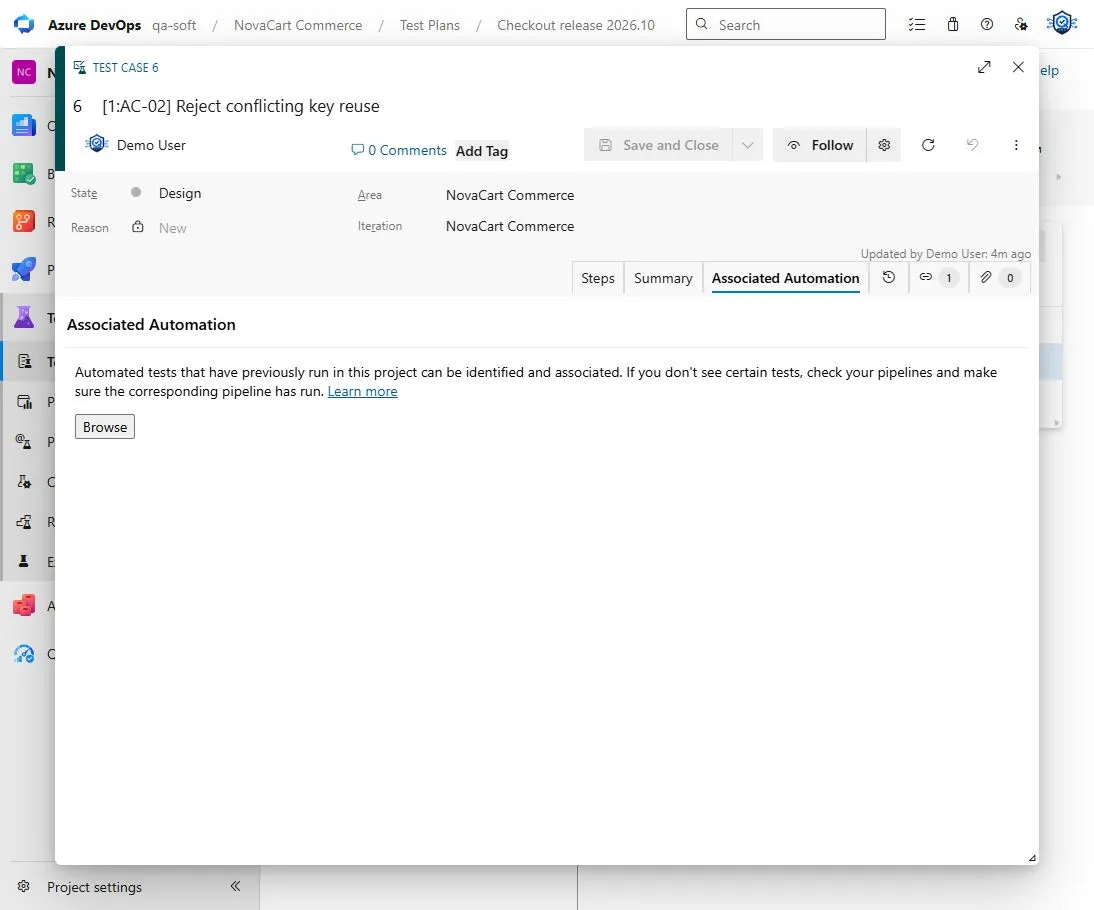Open the Pipelines rocket icon in sidebar
Viewport: 1094px width, 910px height.
(x=24, y=269)
